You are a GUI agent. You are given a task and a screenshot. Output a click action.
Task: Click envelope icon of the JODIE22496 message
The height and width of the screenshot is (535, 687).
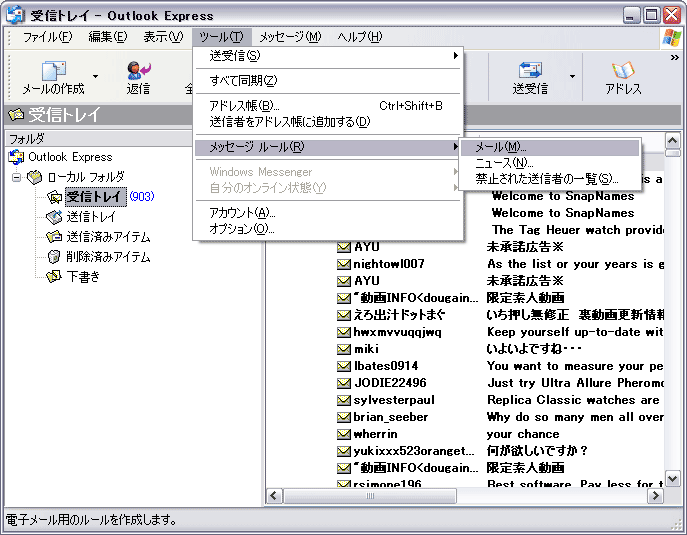click(344, 383)
